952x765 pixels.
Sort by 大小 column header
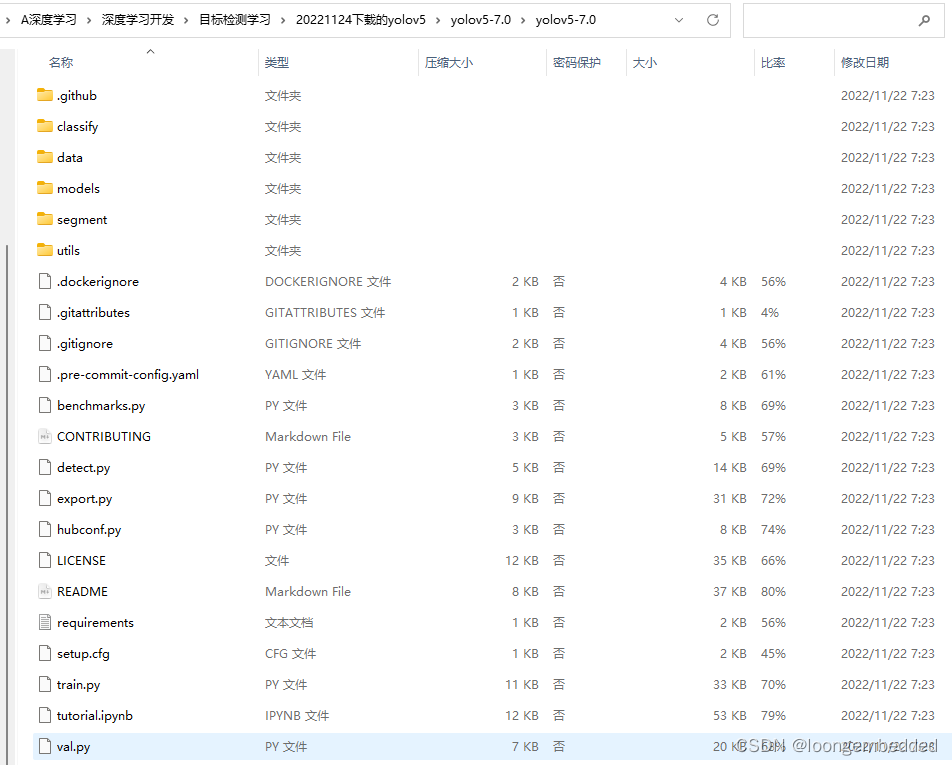coord(645,63)
